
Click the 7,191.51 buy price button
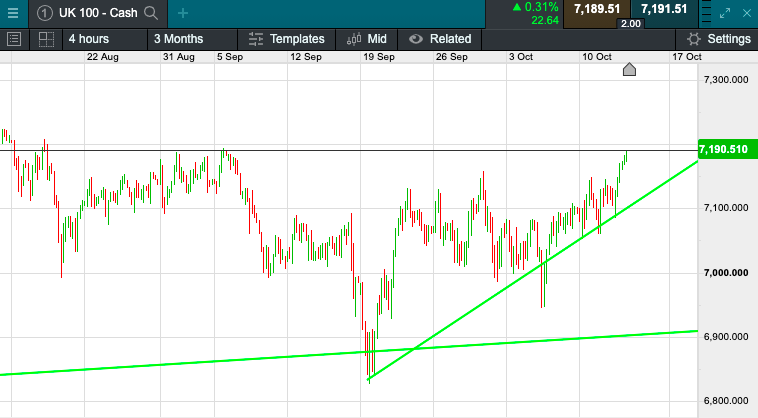(664, 9)
